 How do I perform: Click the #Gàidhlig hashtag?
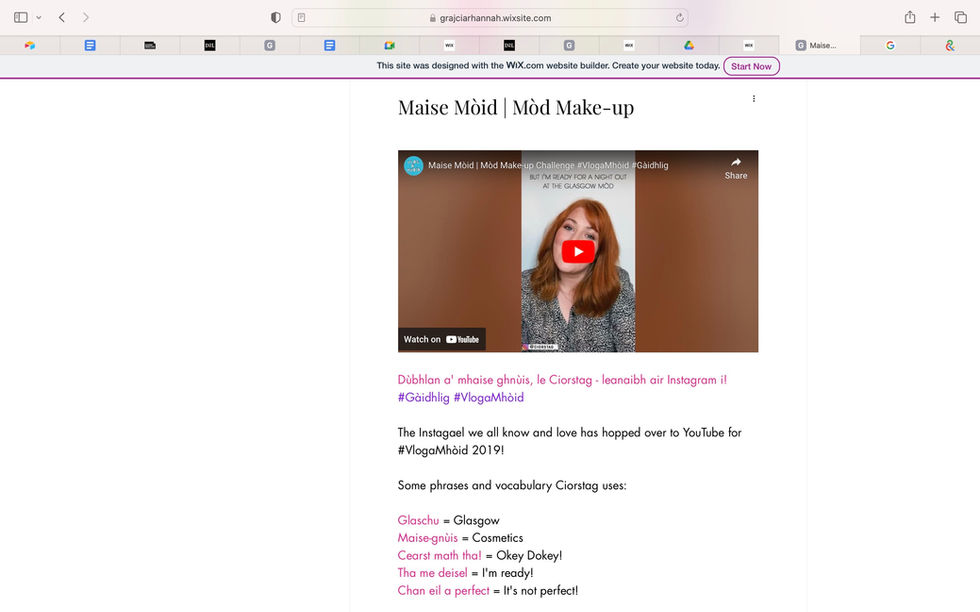point(424,398)
